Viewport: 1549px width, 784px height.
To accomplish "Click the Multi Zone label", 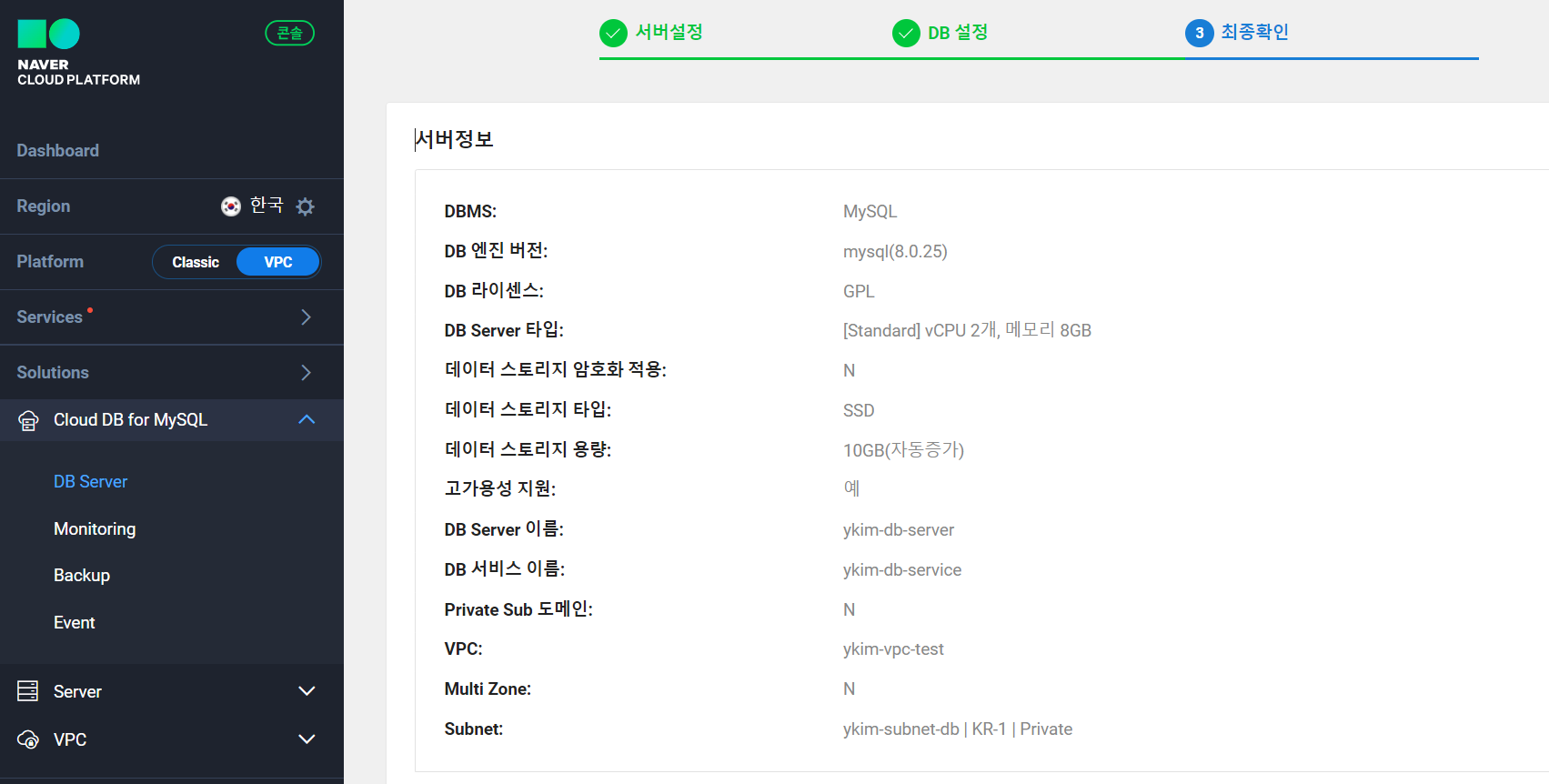I will 488,689.
